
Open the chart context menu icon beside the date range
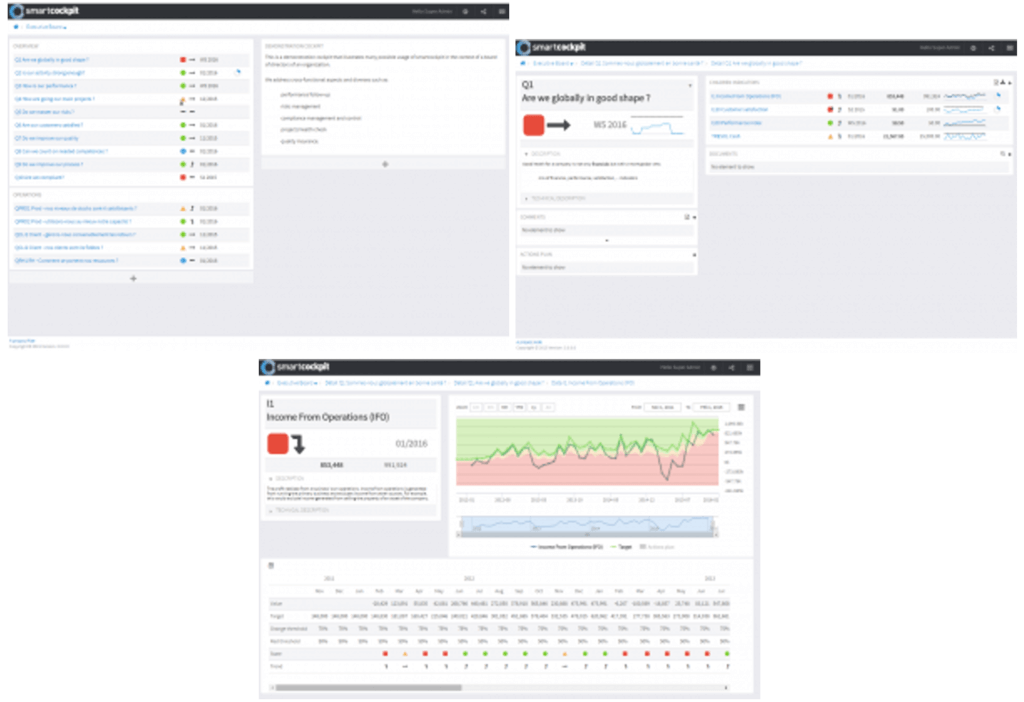[741, 407]
